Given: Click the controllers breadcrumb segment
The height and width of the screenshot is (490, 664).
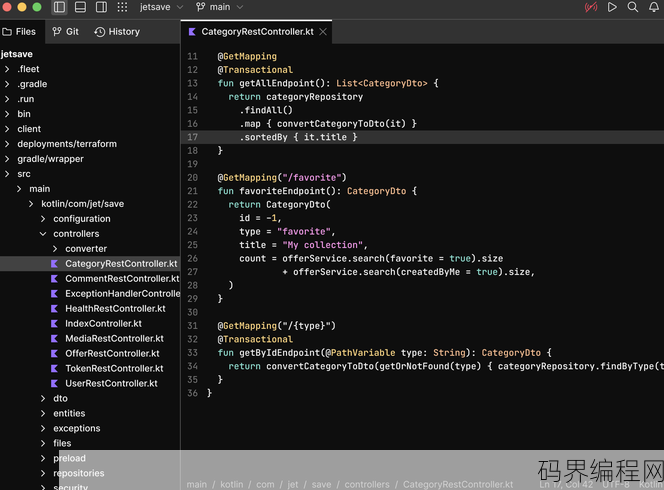Looking at the screenshot, I should click(x=367, y=484).
